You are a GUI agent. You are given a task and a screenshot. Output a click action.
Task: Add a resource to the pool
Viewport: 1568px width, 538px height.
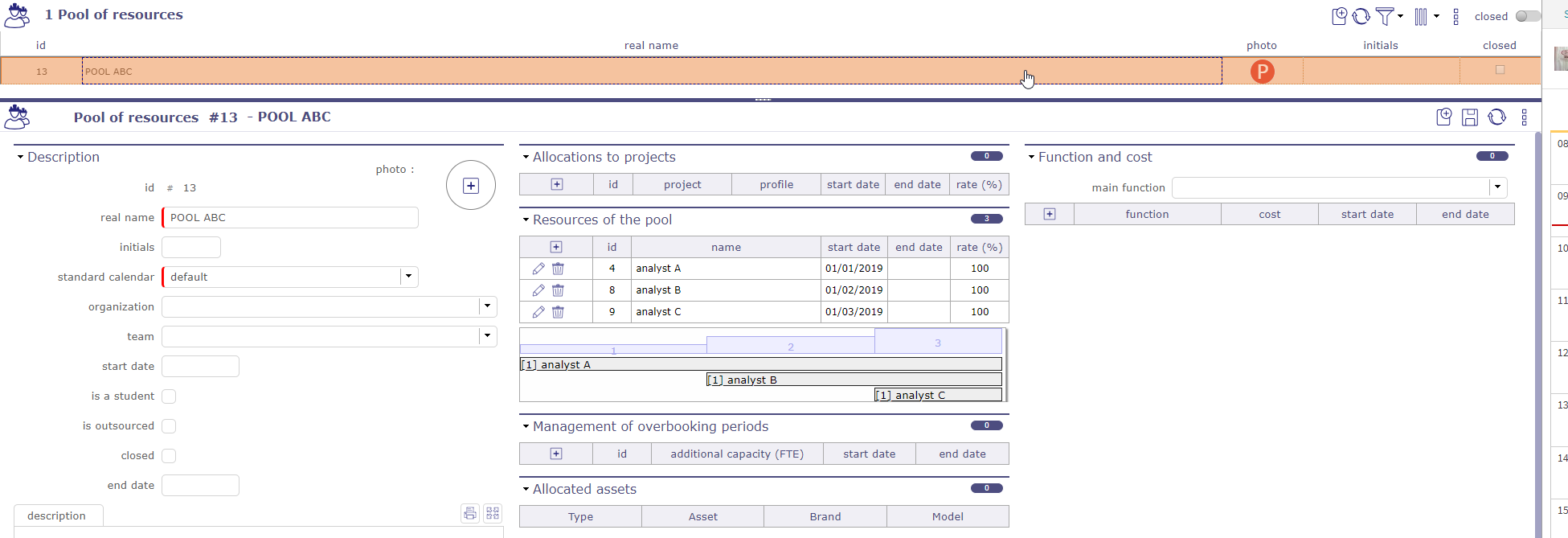click(x=556, y=247)
